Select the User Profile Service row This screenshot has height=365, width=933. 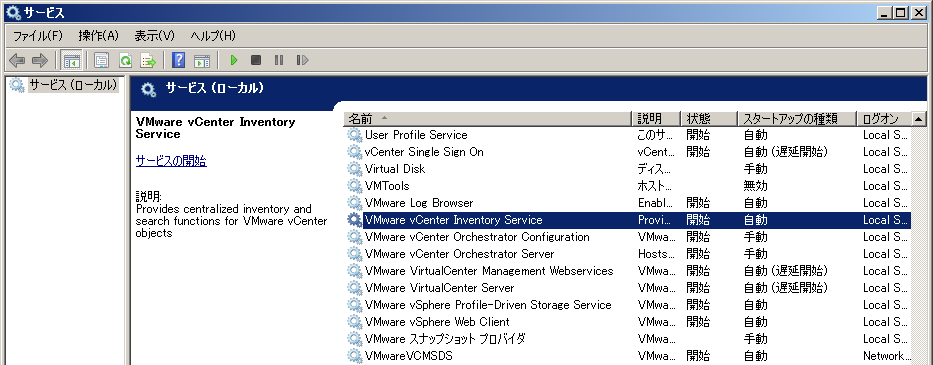click(x=627, y=135)
